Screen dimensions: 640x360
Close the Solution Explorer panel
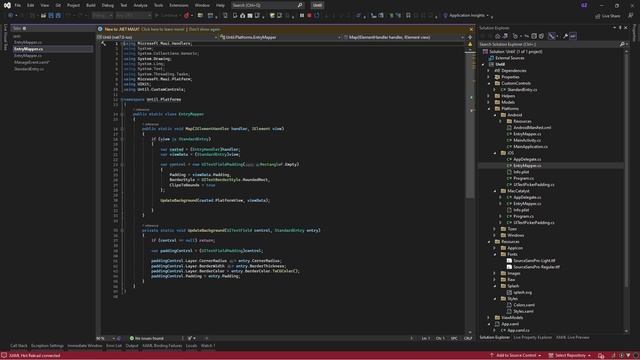[626, 28]
